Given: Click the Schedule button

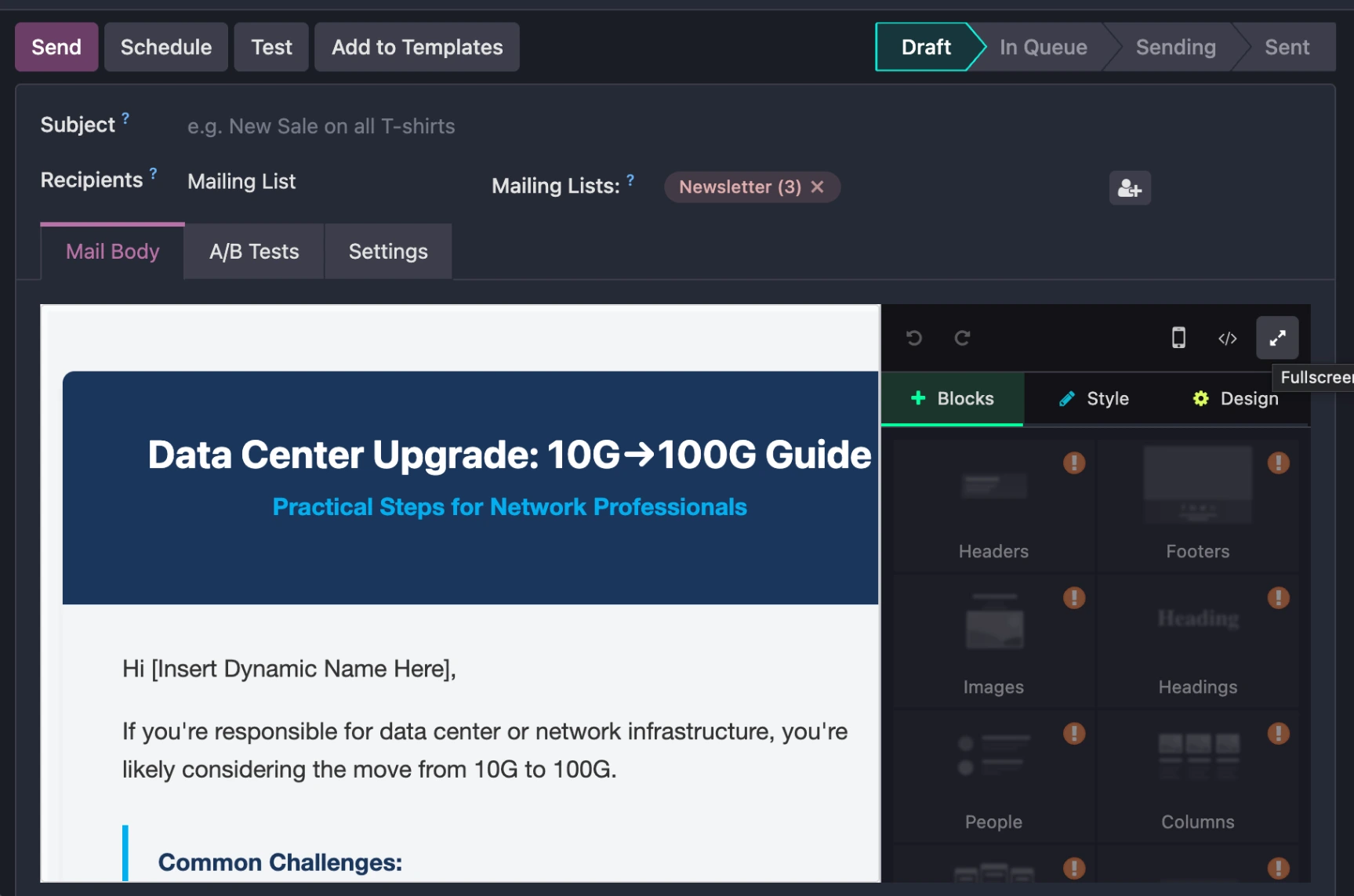Looking at the screenshot, I should 166,47.
